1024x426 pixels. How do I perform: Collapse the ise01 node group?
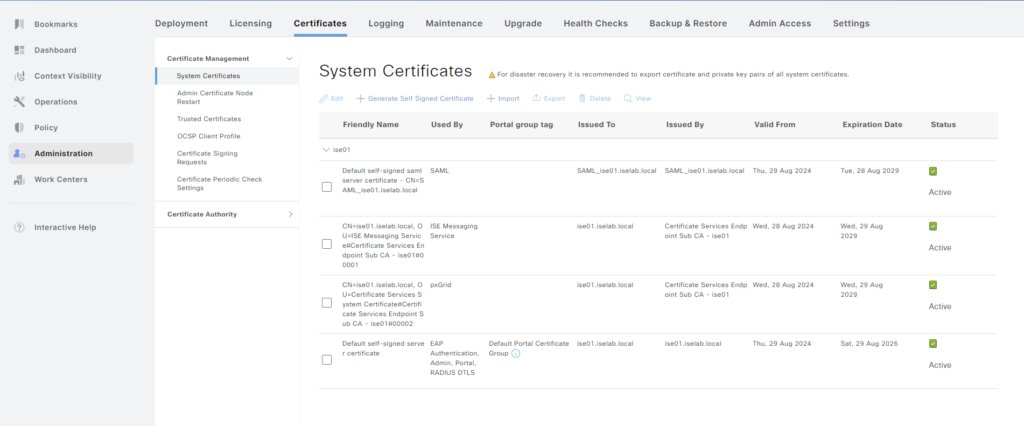coord(326,150)
